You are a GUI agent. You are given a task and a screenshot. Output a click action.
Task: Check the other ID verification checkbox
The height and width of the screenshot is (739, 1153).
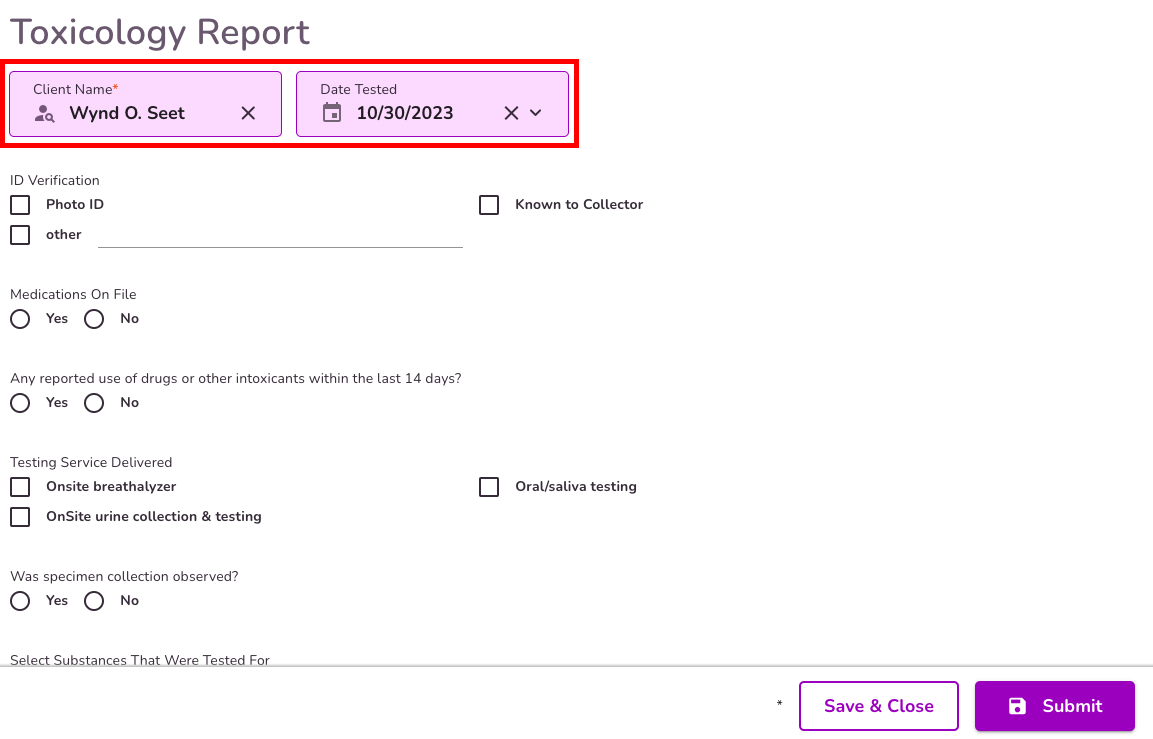[19, 234]
